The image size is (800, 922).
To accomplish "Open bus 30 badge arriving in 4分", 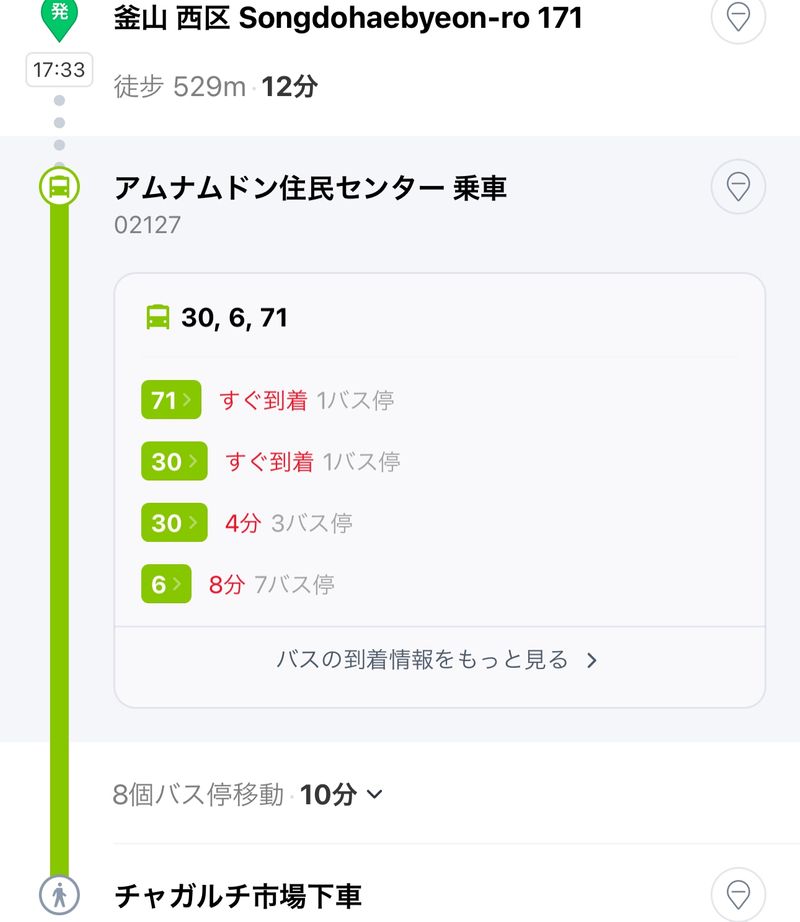I will point(174,523).
